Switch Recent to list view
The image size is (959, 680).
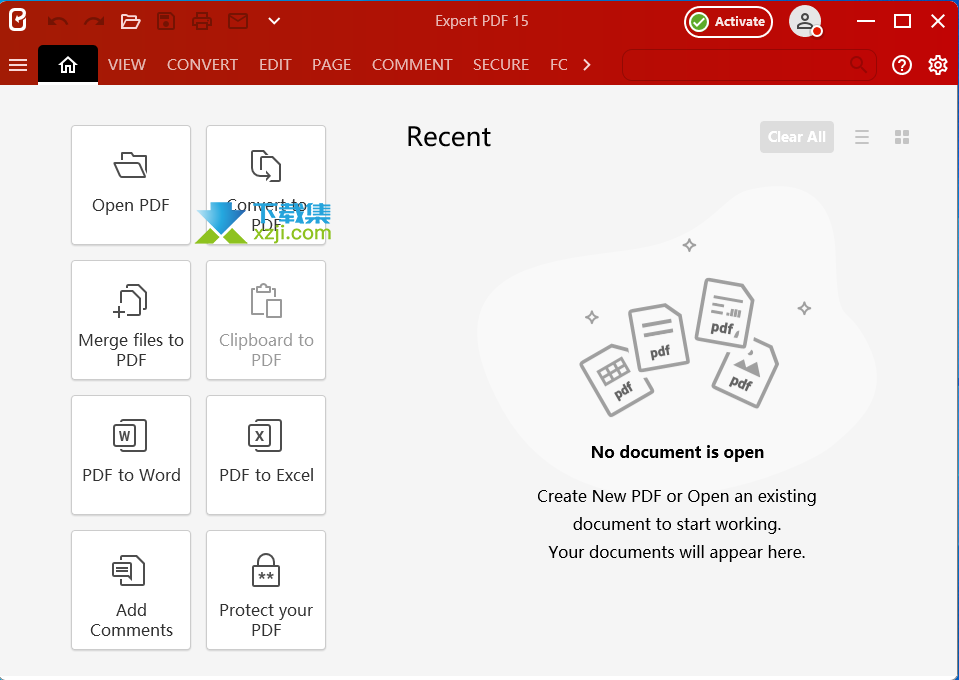pos(862,137)
